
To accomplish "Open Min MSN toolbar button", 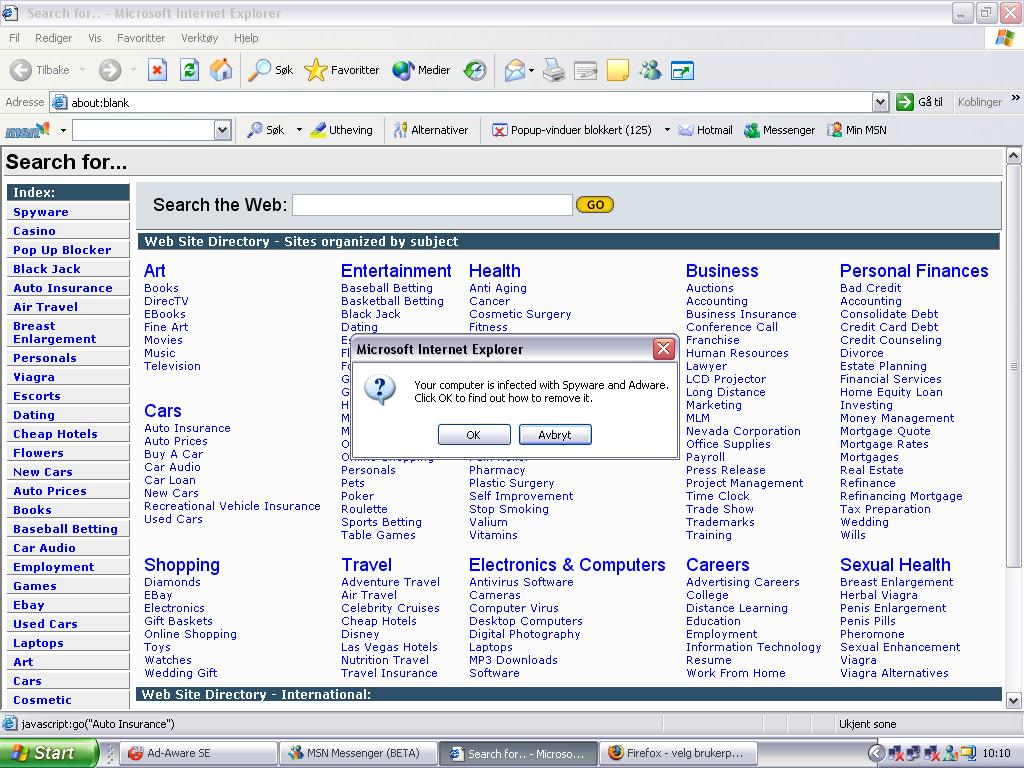I will tap(857, 130).
